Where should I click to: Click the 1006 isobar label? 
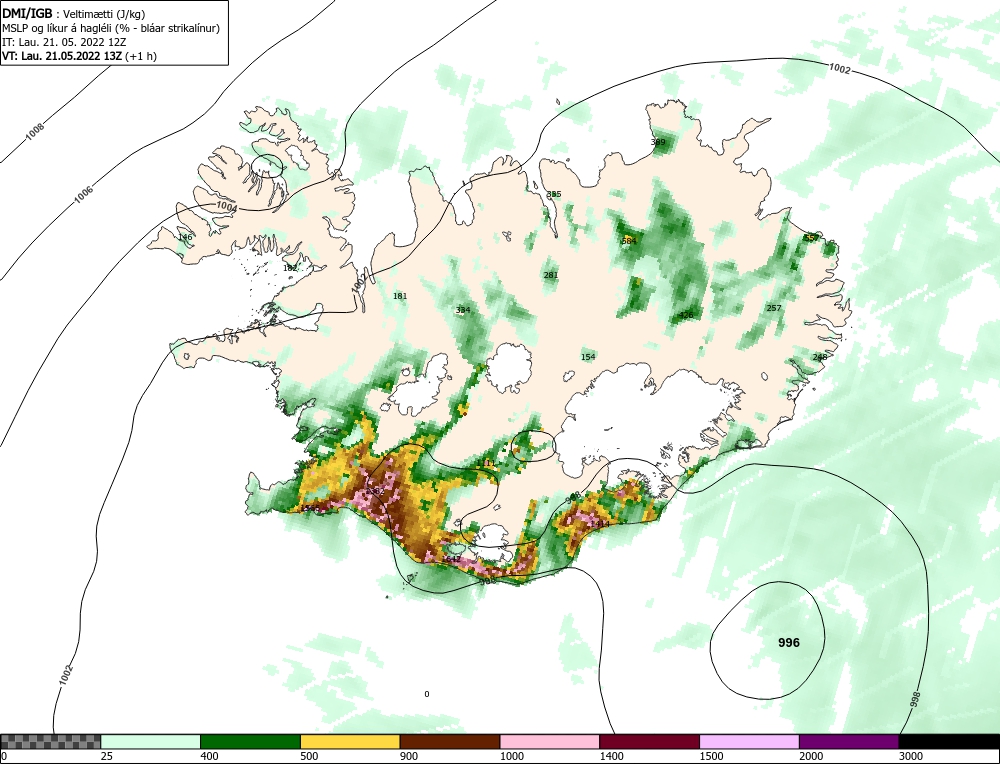point(84,194)
